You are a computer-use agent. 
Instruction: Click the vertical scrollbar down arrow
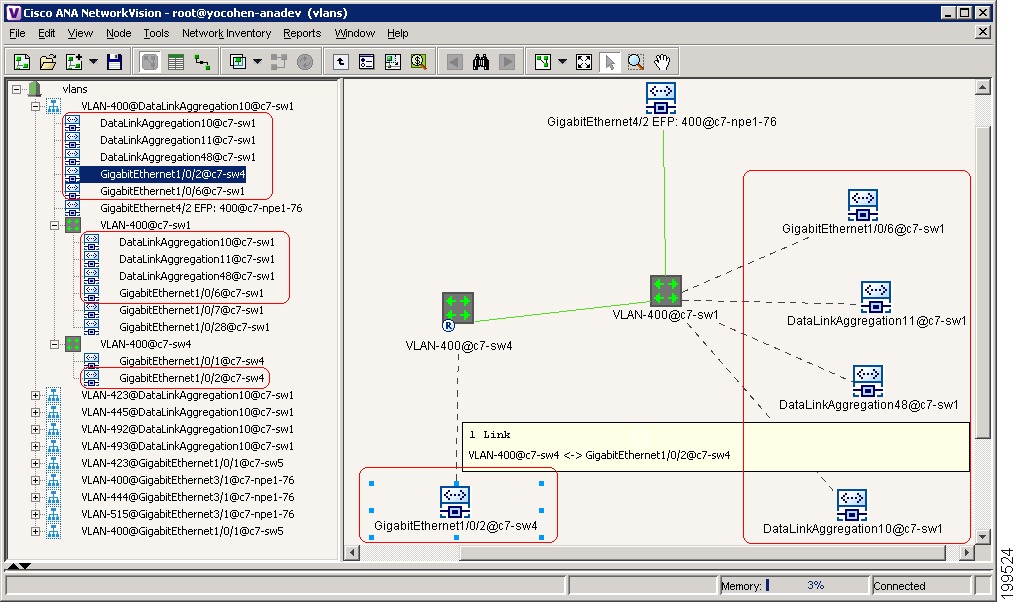tap(983, 537)
